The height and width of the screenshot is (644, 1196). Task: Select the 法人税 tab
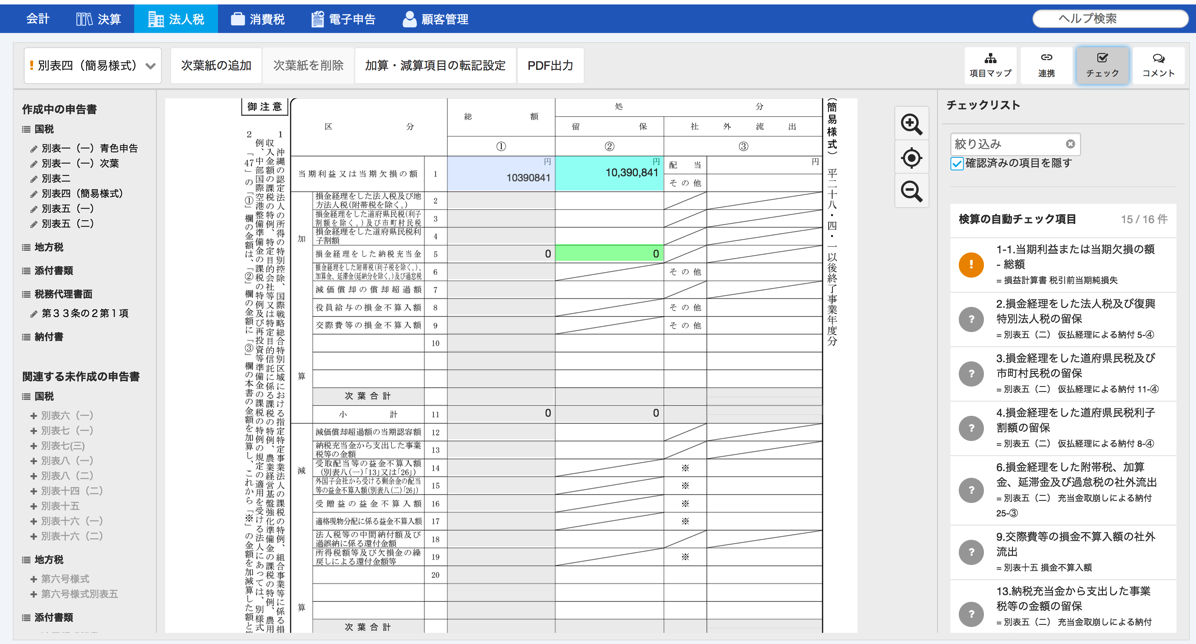tap(176, 18)
